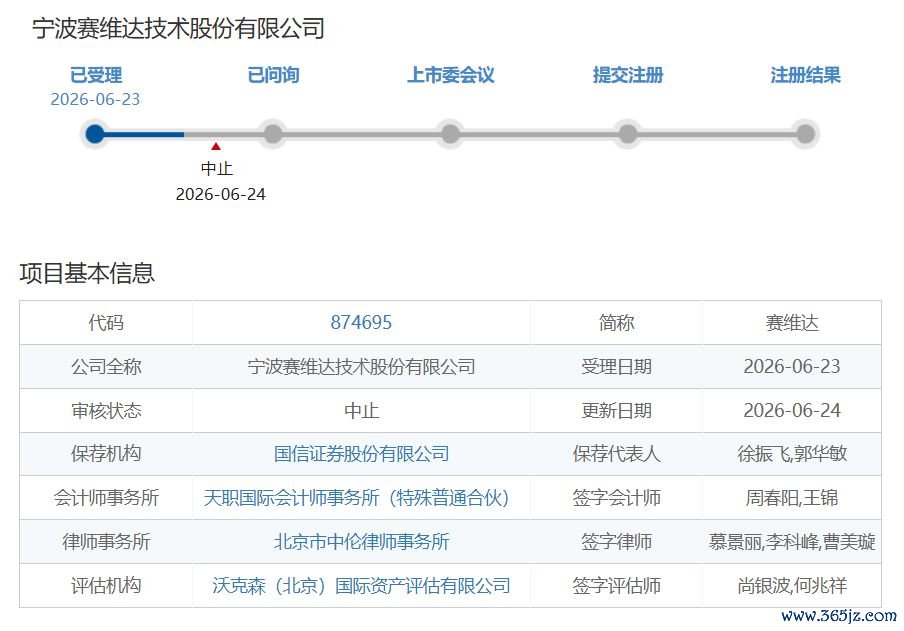Click the 项目基本信息 section heading

click(87, 273)
